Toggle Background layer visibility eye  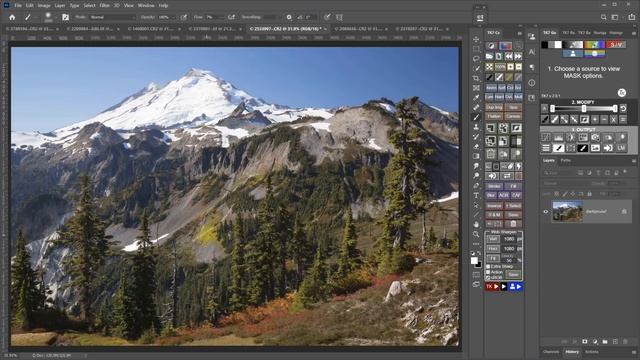(546, 211)
